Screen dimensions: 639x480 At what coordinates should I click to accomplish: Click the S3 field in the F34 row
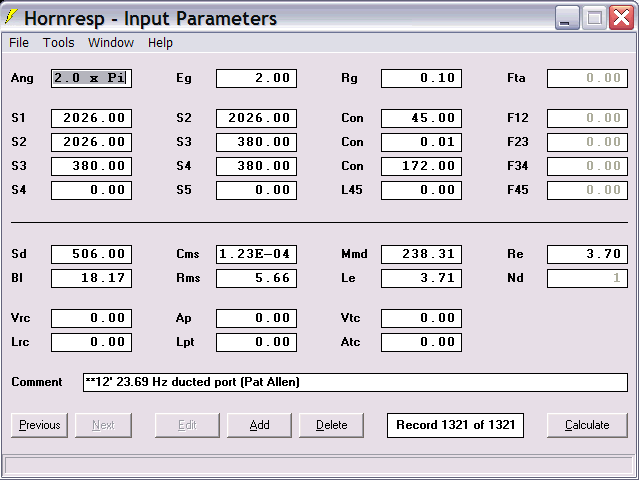(91, 166)
